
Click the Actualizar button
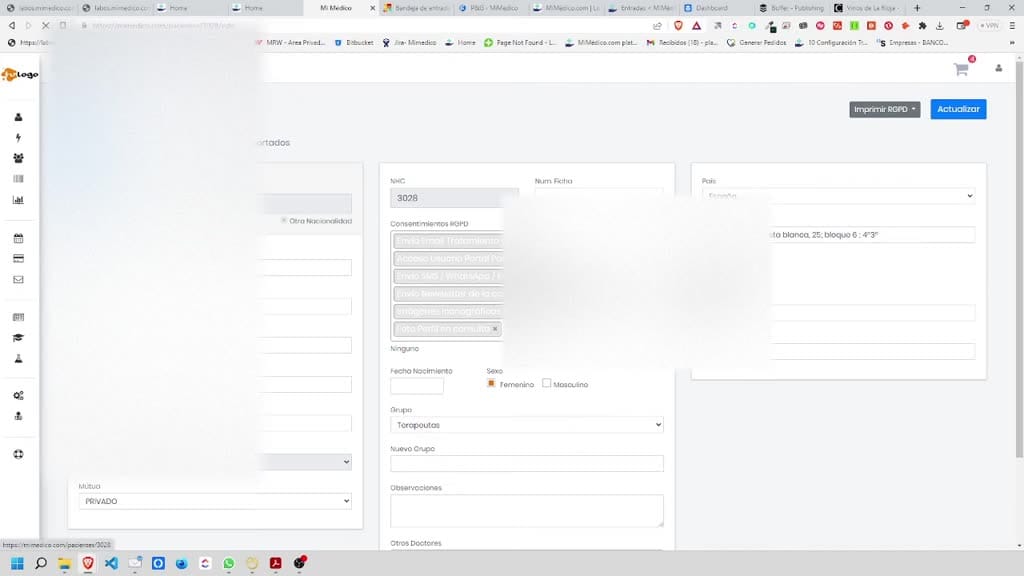click(x=958, y=109)
